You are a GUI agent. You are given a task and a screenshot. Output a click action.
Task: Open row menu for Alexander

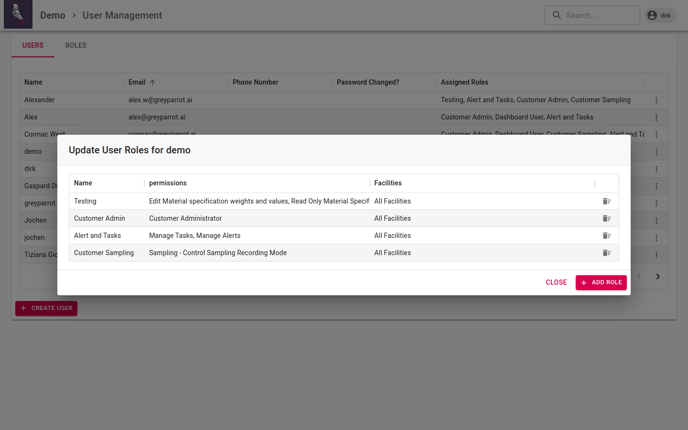(x=656, y=100)
